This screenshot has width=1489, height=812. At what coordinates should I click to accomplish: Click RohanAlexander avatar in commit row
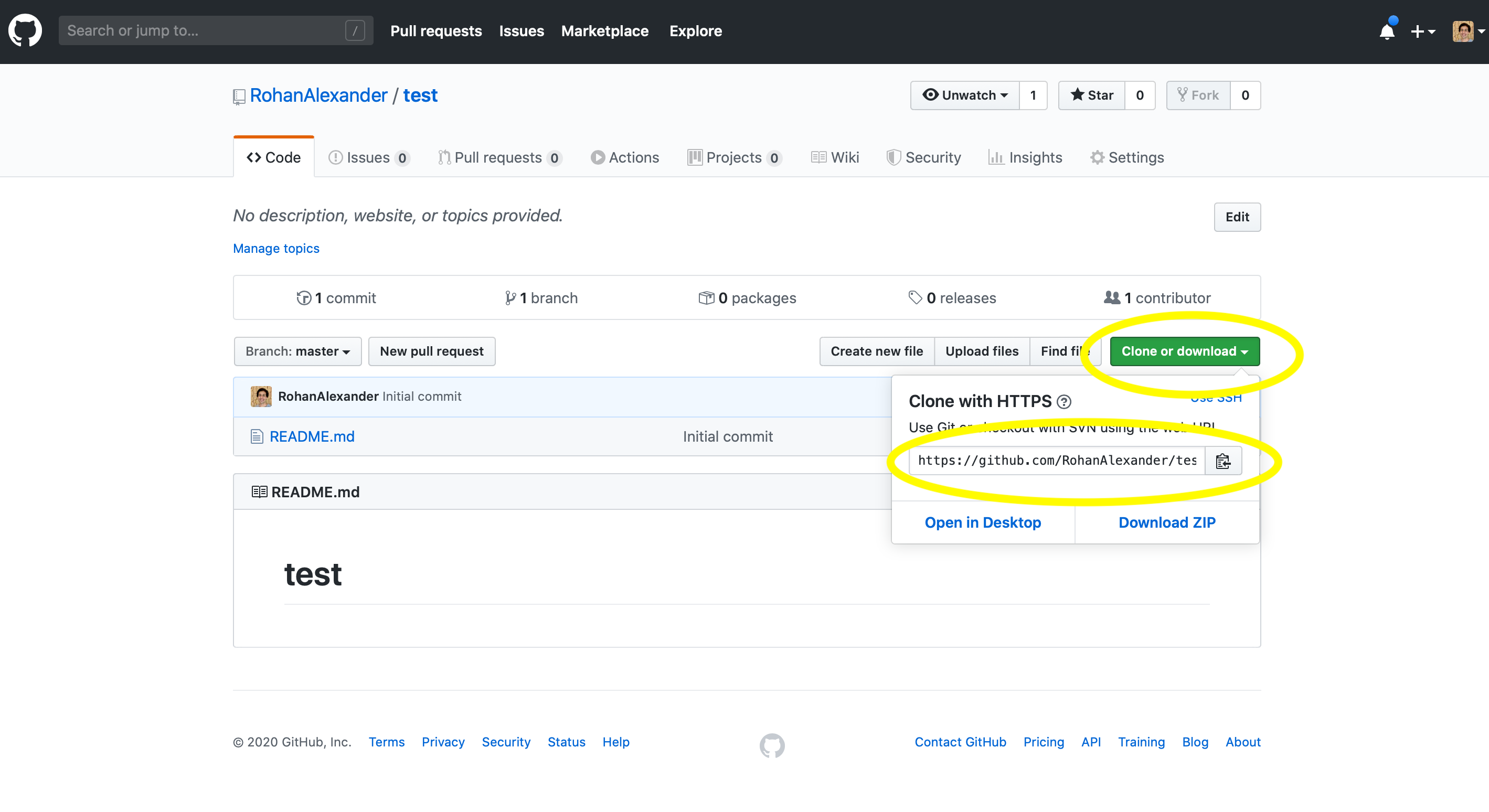click(261, 397)
